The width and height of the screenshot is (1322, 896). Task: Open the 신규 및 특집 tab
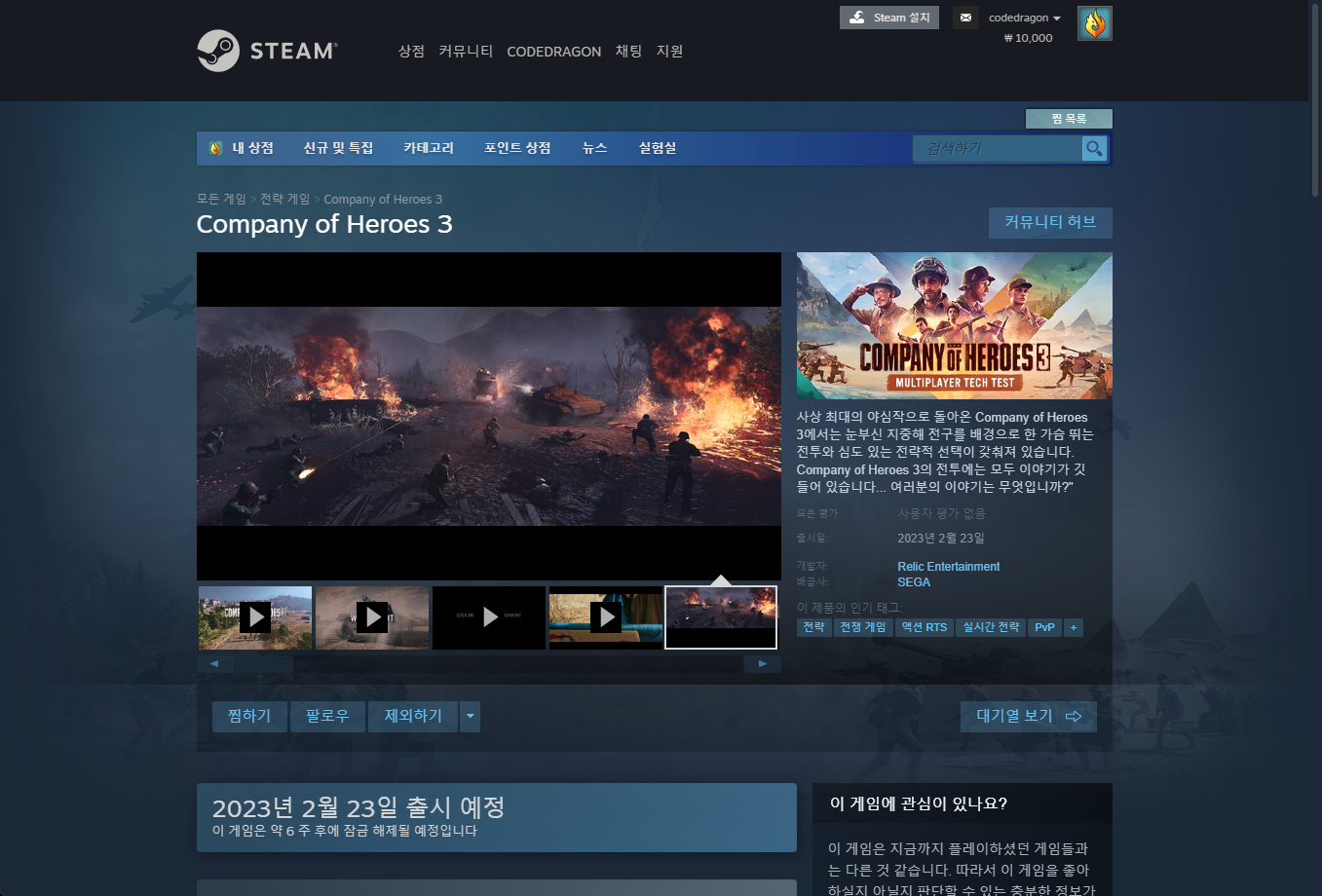coord(338,148)
